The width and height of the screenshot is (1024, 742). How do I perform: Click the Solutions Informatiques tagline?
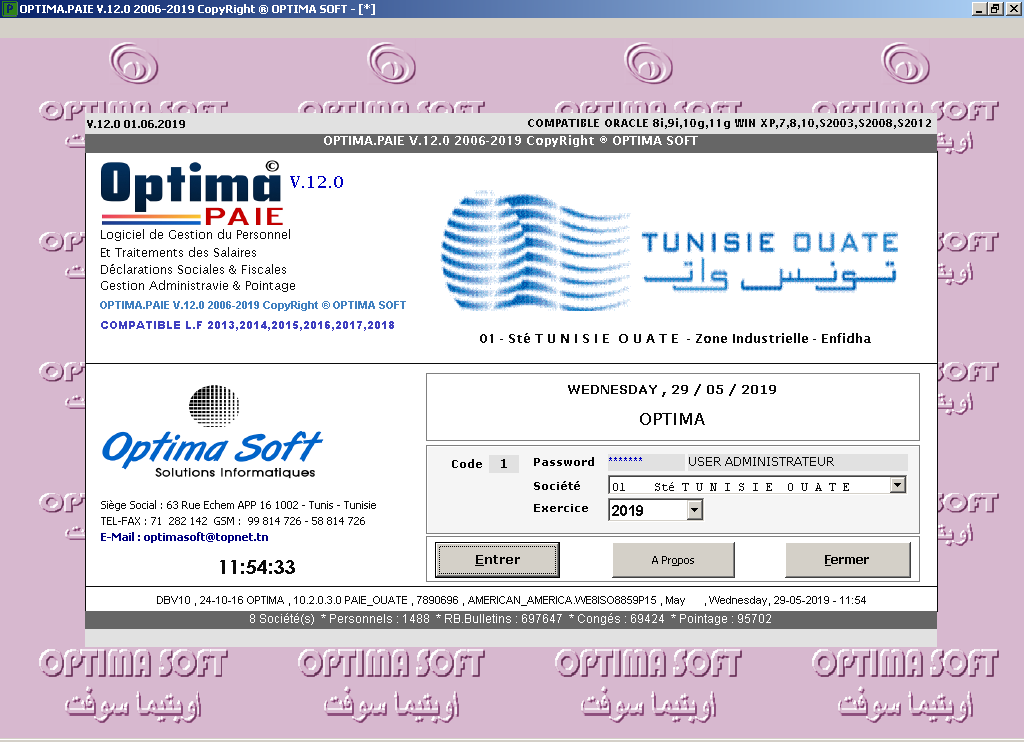(x=235, y=472)
